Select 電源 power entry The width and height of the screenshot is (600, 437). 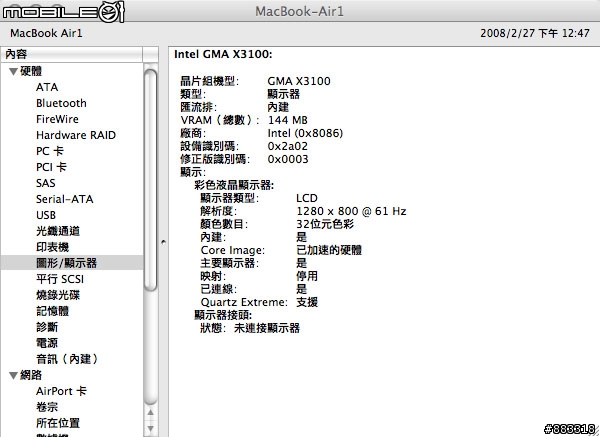coord(47,343)
